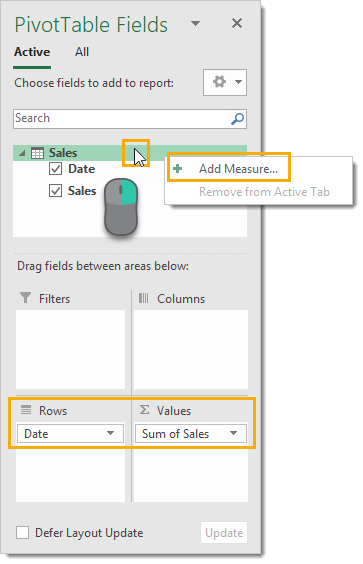
Task: Click the green plus Add Measure icon
Action: (x=177, y=168)
